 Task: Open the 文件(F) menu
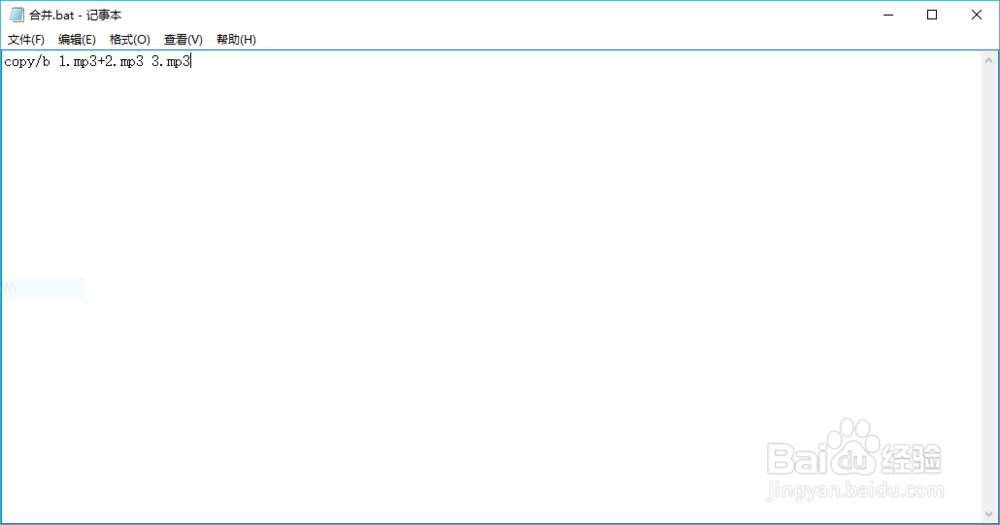click(26, 40)
